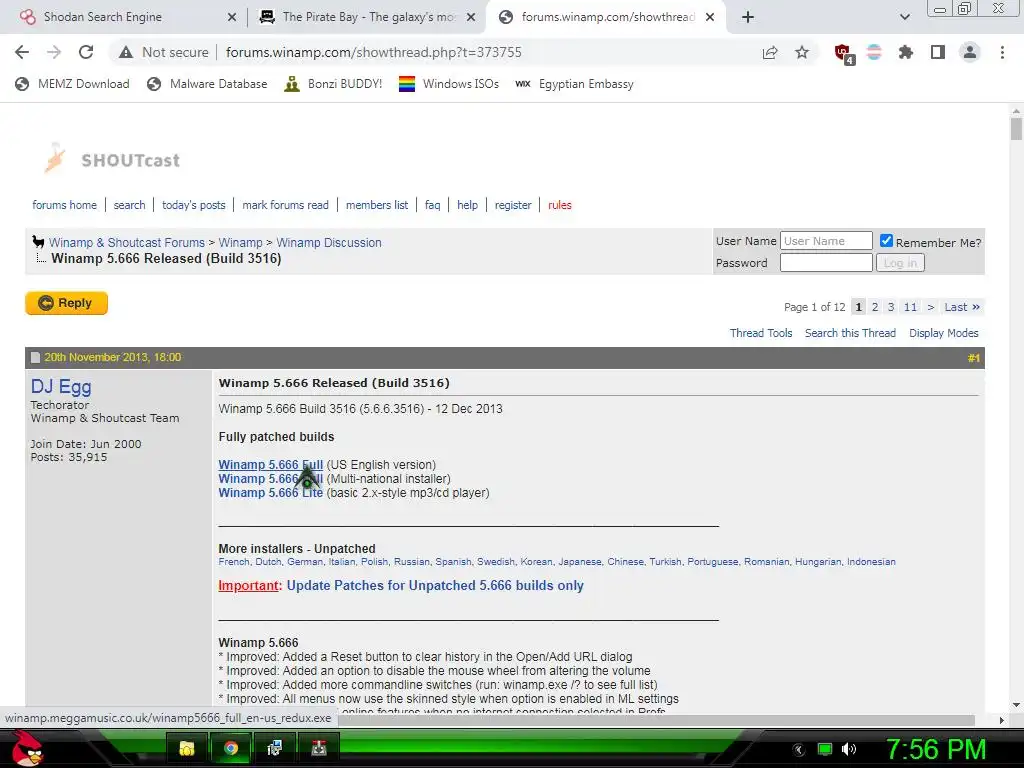Expand the tab search dropdown arrow
This screenshot has width=1024, height=768.
click(904, 17)
